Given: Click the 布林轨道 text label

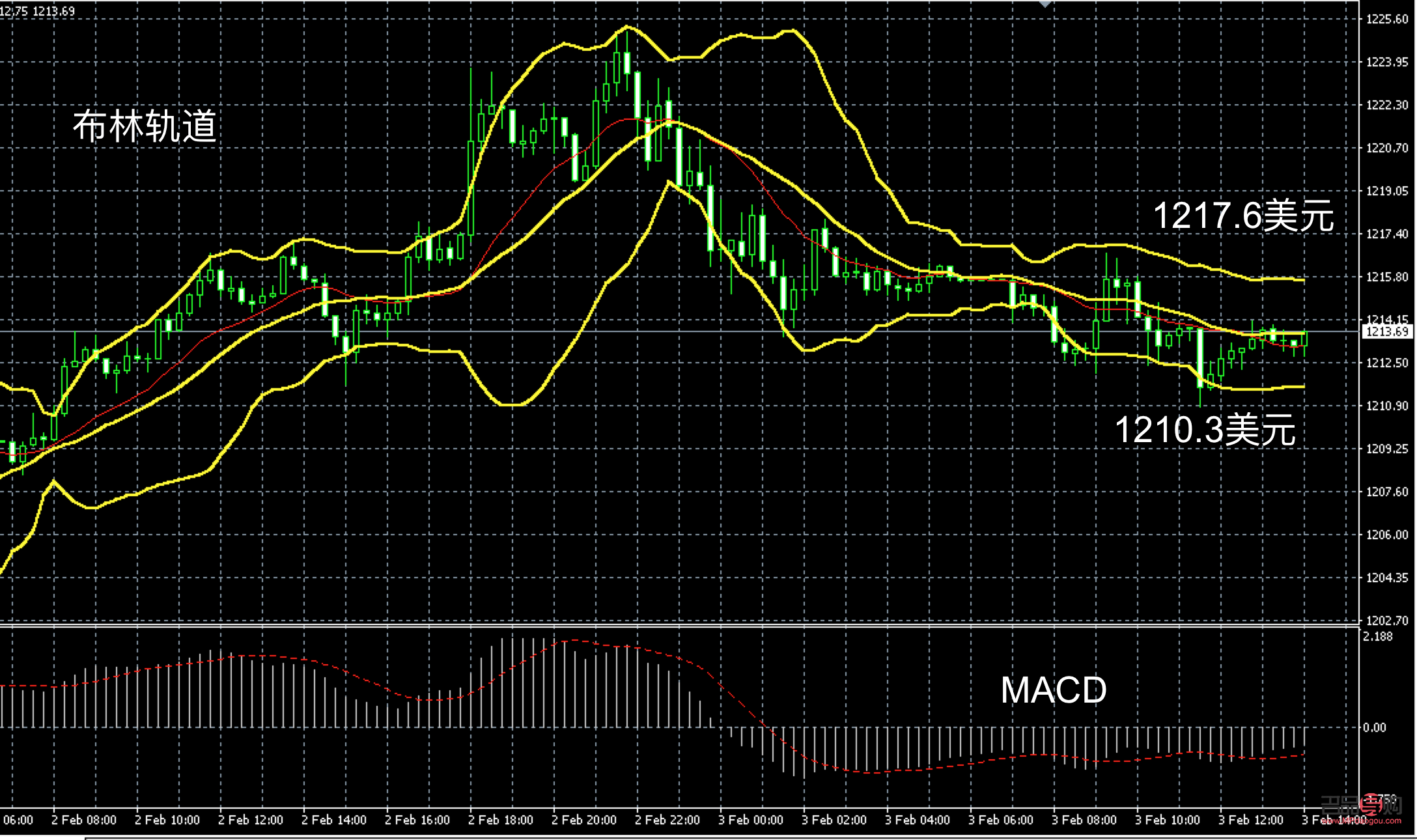Looking at the screenshot, I should click(145, 126).
